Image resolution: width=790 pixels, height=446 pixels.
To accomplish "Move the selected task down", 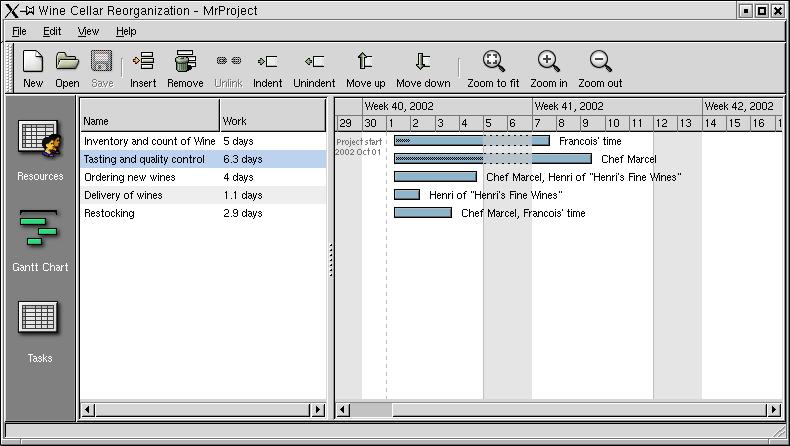I will tap(423, 68).
